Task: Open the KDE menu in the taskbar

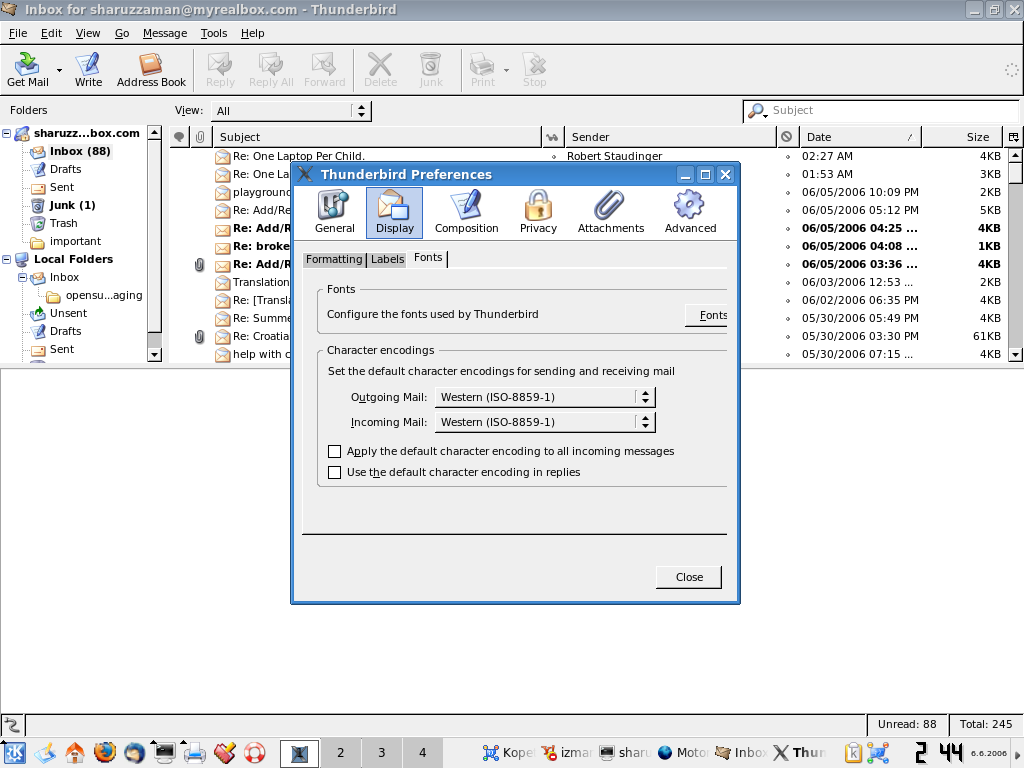Action: (x=15, y=752)
